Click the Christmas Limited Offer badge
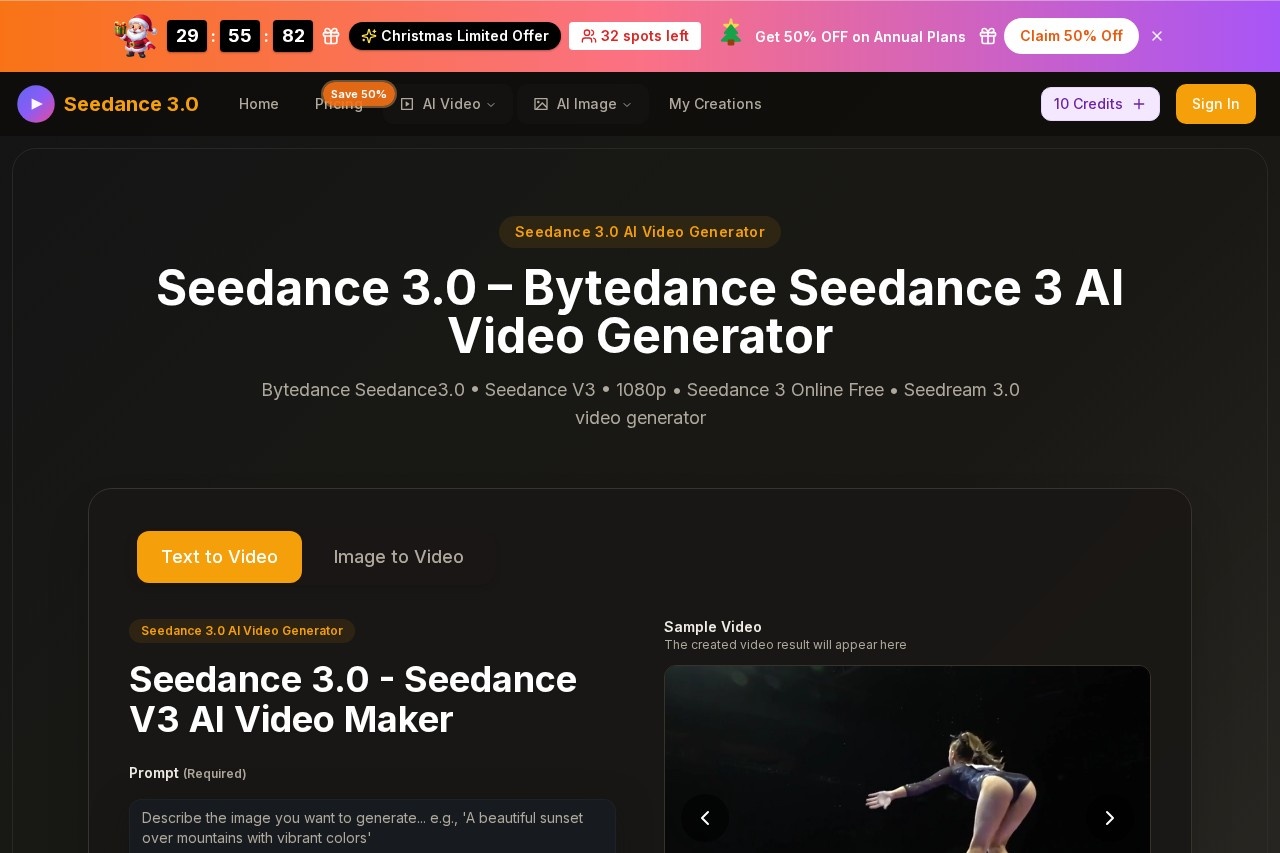The height and width of the screenshot is (853, 1280). [455, 36]
